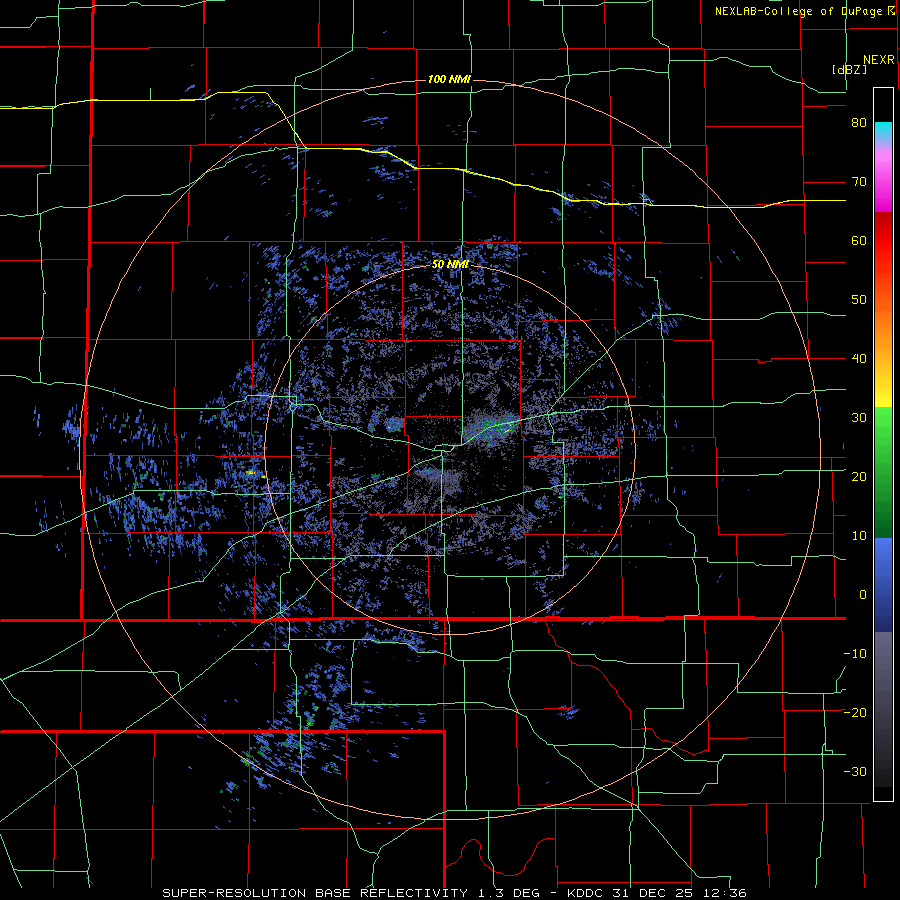Viewport: 900px width, 900px height.
Task: Click the -30 value on dBZ scale
Action: tap(855, 771)
